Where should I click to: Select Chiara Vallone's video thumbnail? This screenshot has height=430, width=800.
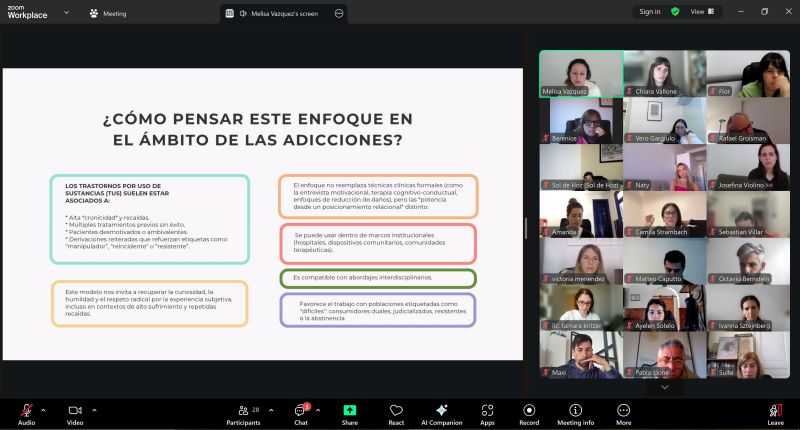(x=664, y=74)
